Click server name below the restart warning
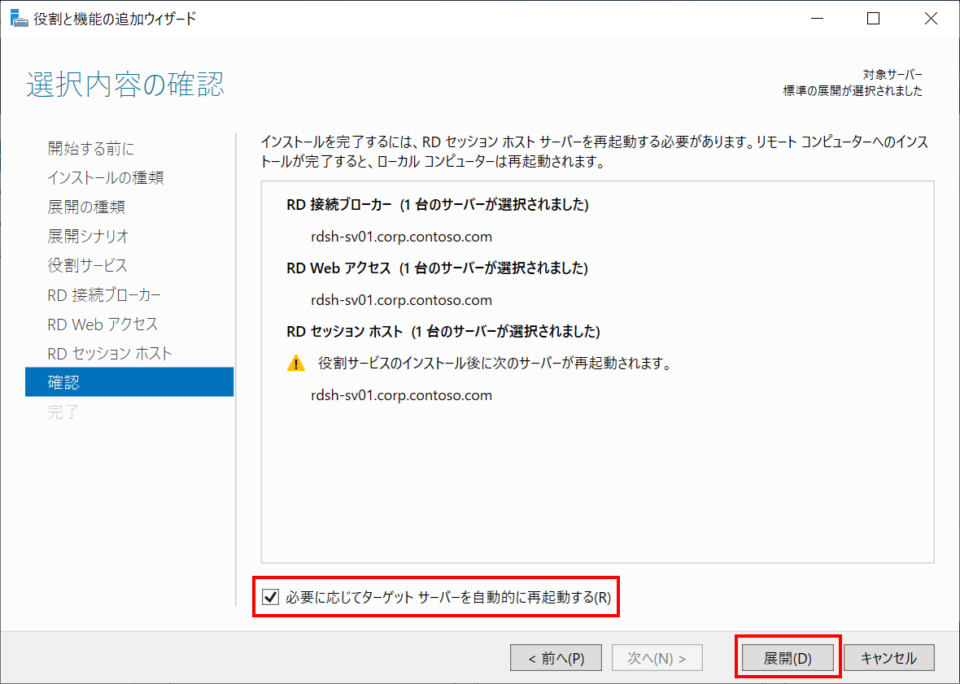The height and width of the screenshot is (684, 960). click(x=402, y=395)
